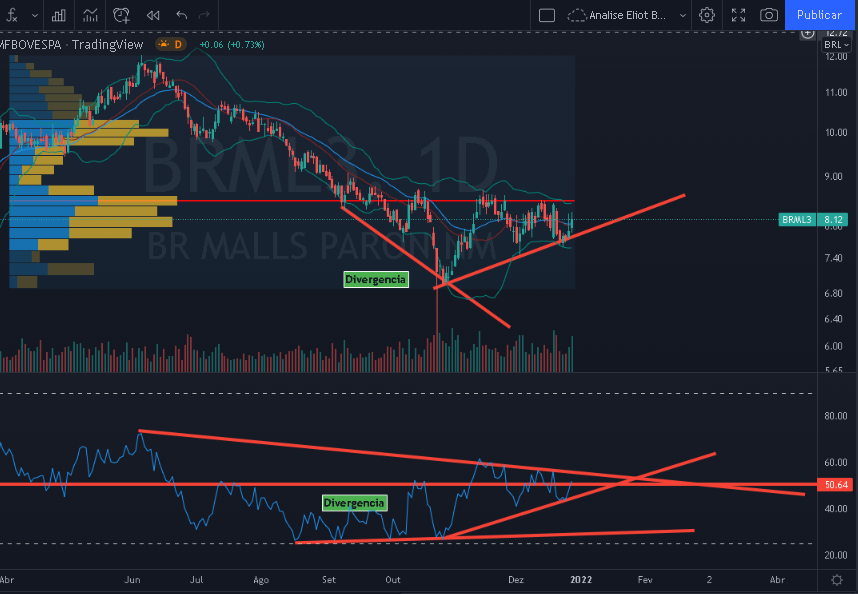Click the 6.80 price axis label
858x594 pixels.
click(833, 293)
